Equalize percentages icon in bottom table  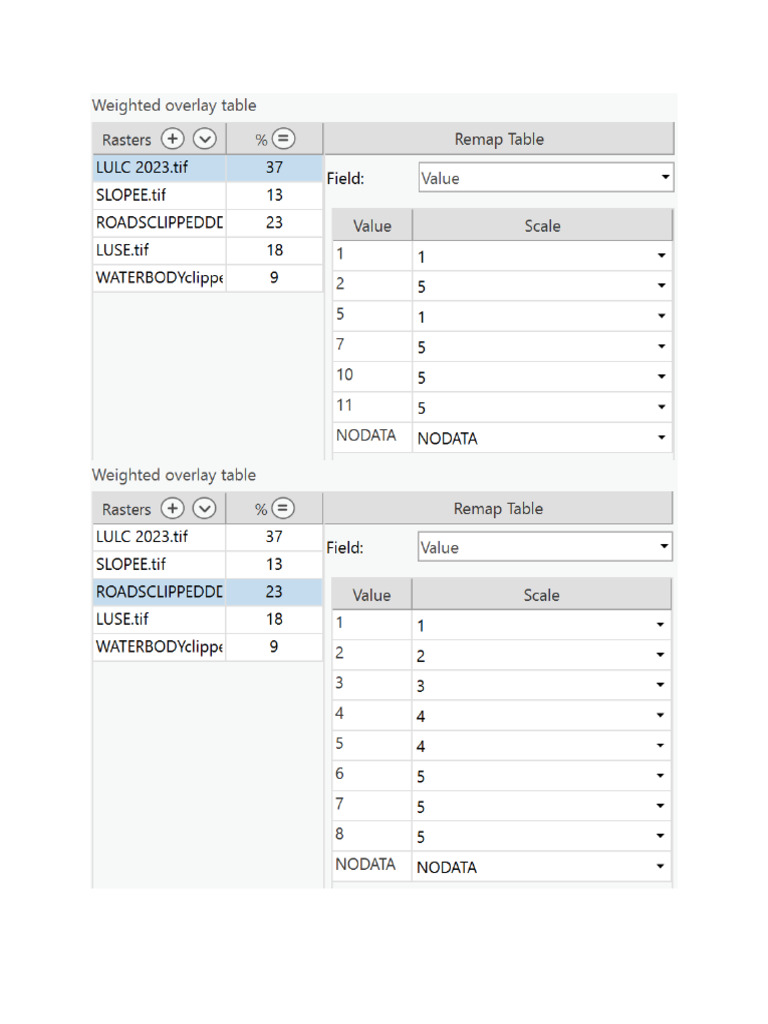283,508
